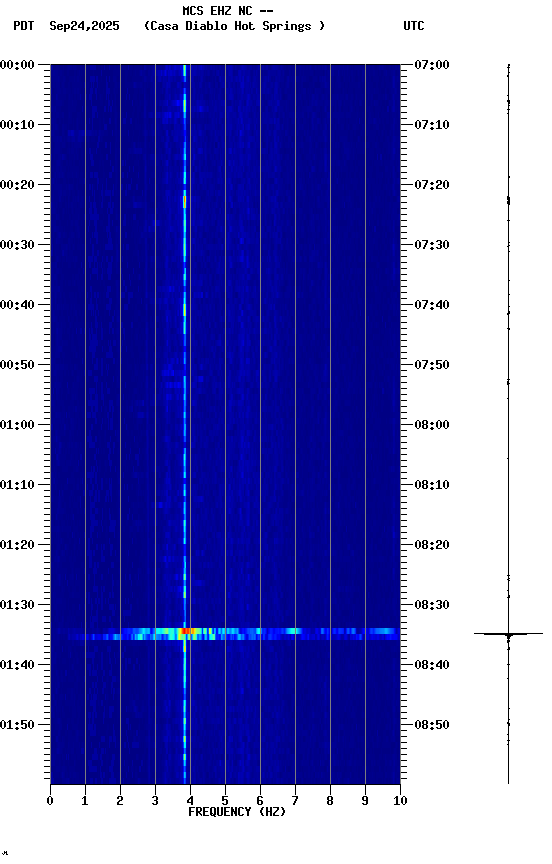This screenshot has width=552, height=864.
Task: Click the UTC time label '08:50'
Action: 432,725
